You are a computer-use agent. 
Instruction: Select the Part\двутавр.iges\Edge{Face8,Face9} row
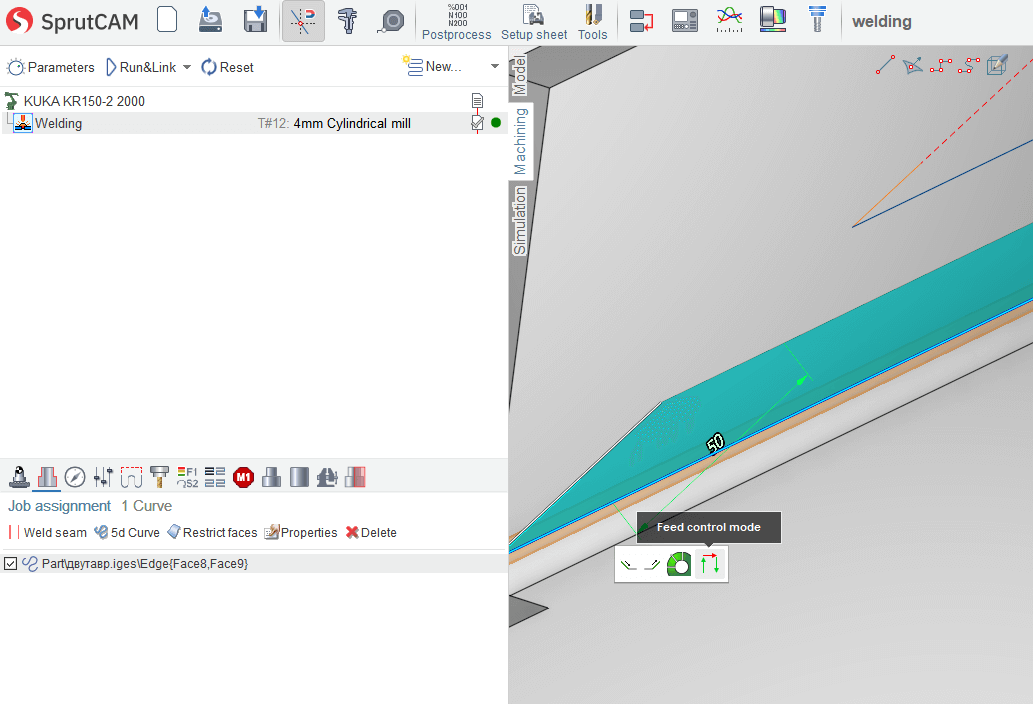[254, 564]
